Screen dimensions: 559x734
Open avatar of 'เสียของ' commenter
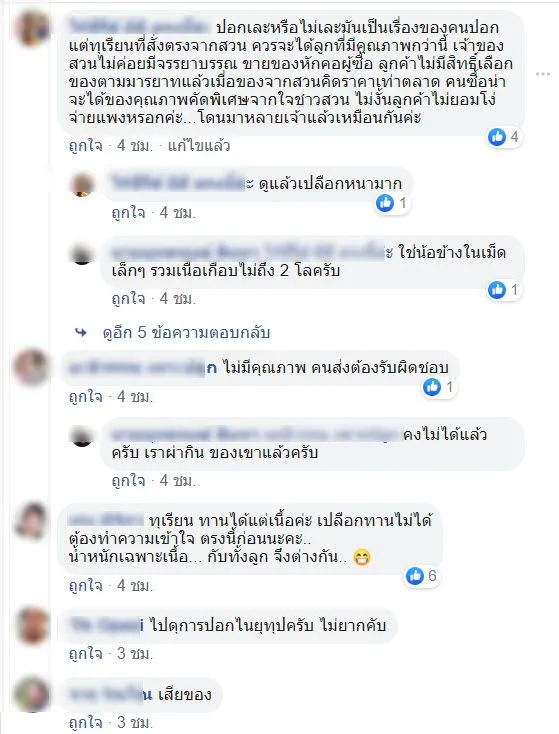tap(32, 695)
